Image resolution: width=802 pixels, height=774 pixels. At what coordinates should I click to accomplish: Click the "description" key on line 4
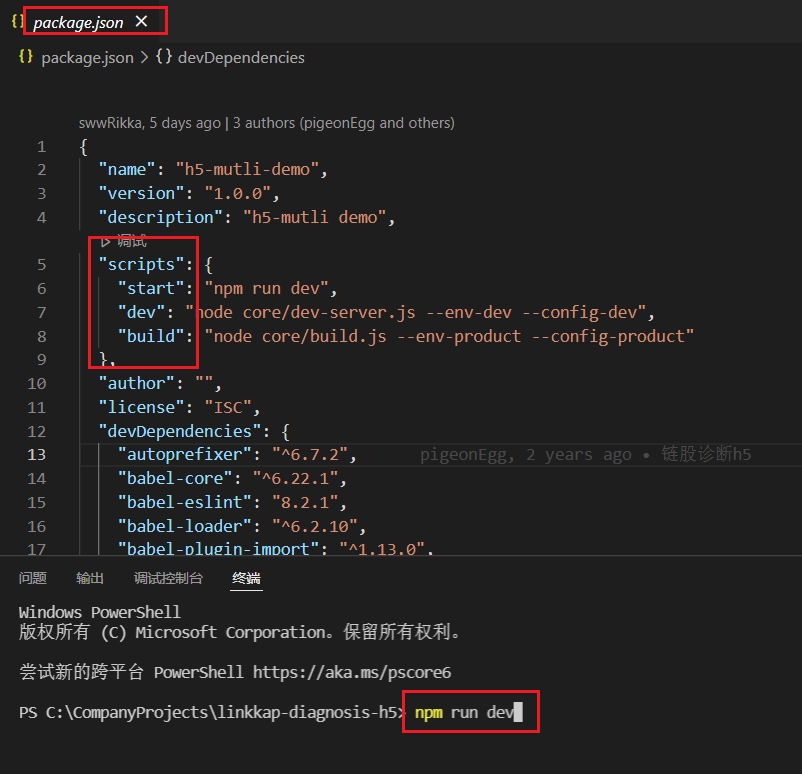[161, 217]
